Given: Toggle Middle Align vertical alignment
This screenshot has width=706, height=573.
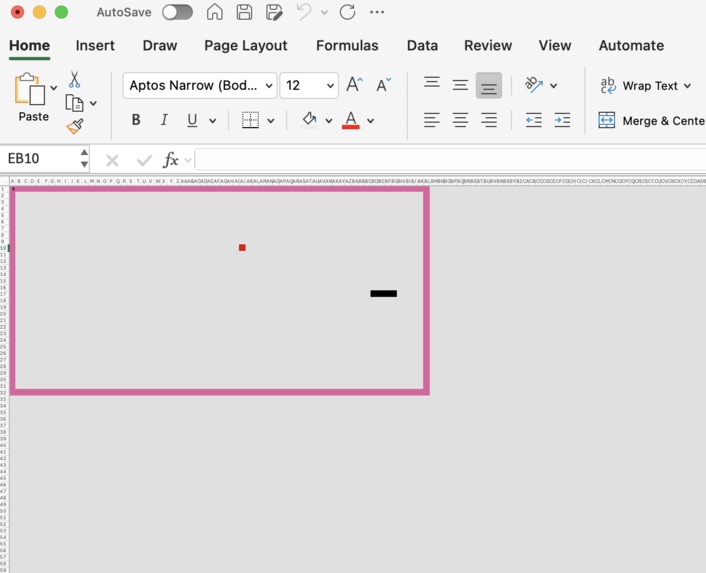Looking at the screenshot, I should tap(460, 85).
